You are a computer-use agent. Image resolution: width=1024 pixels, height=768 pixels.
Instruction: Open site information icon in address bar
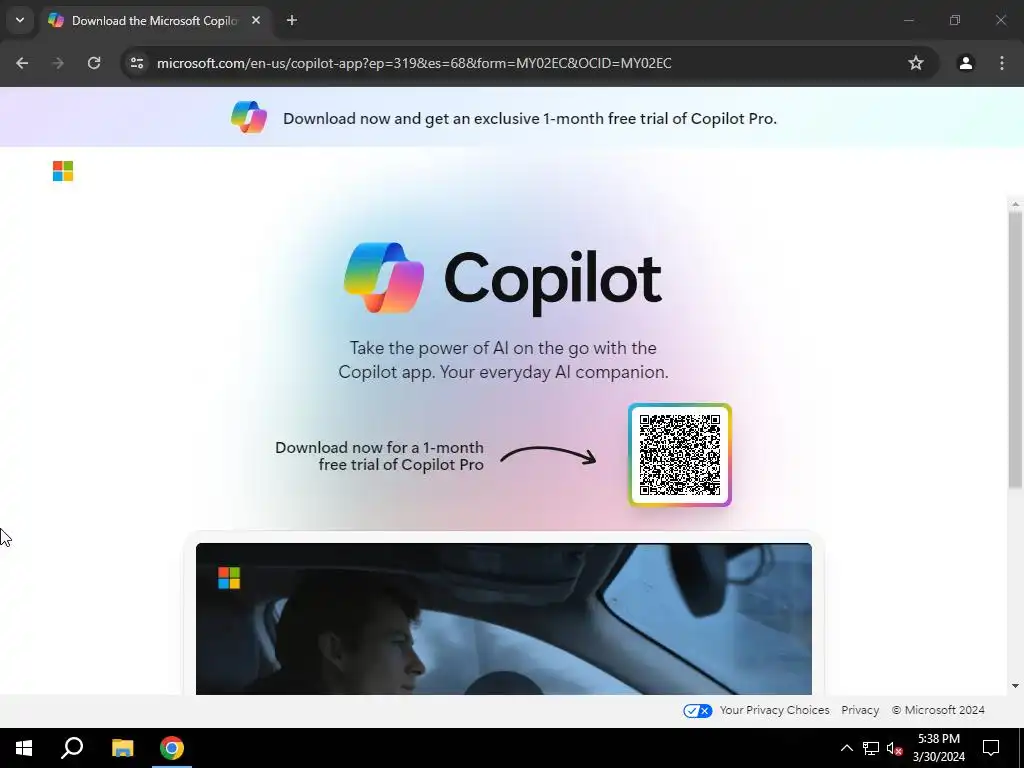137,63
